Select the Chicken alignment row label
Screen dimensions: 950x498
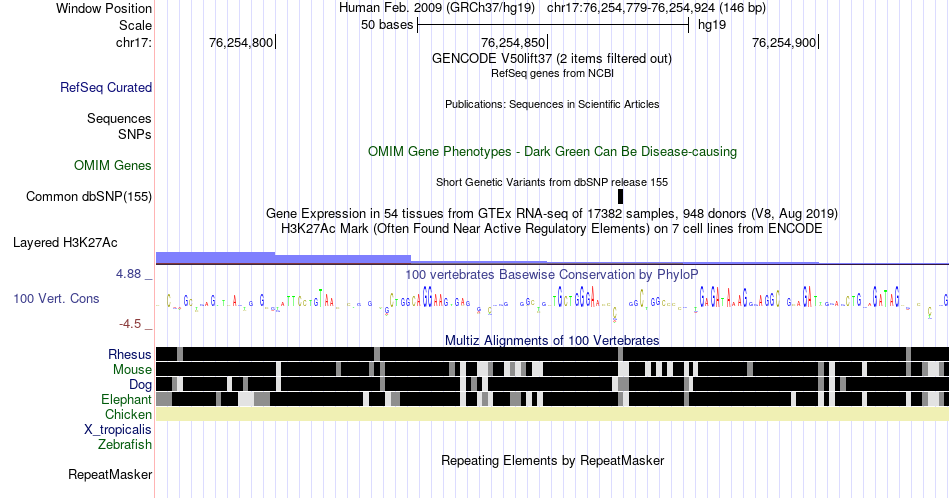pyautogui.click(x=128, y=414)
